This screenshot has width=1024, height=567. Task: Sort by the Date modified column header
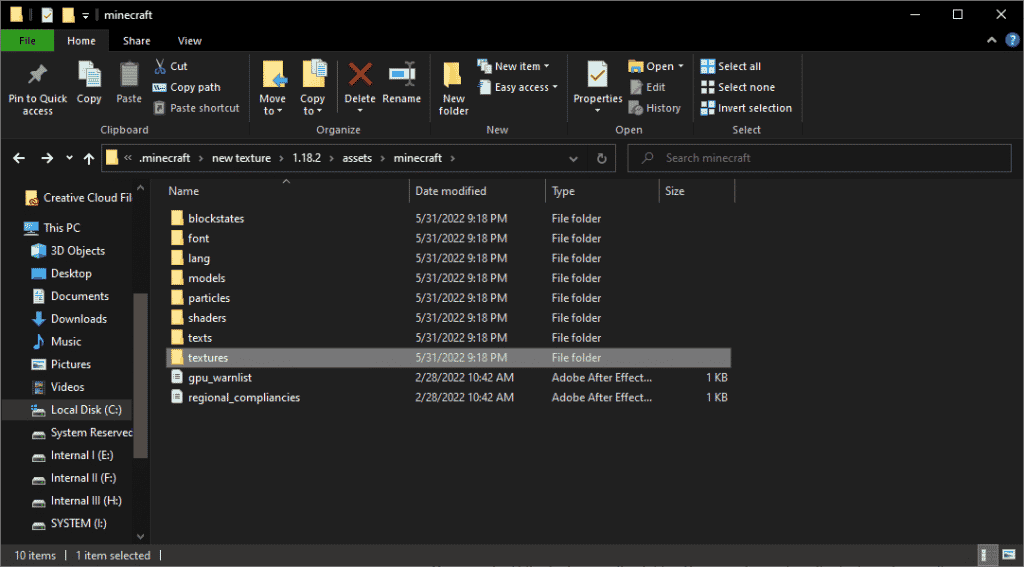point(477,191)
